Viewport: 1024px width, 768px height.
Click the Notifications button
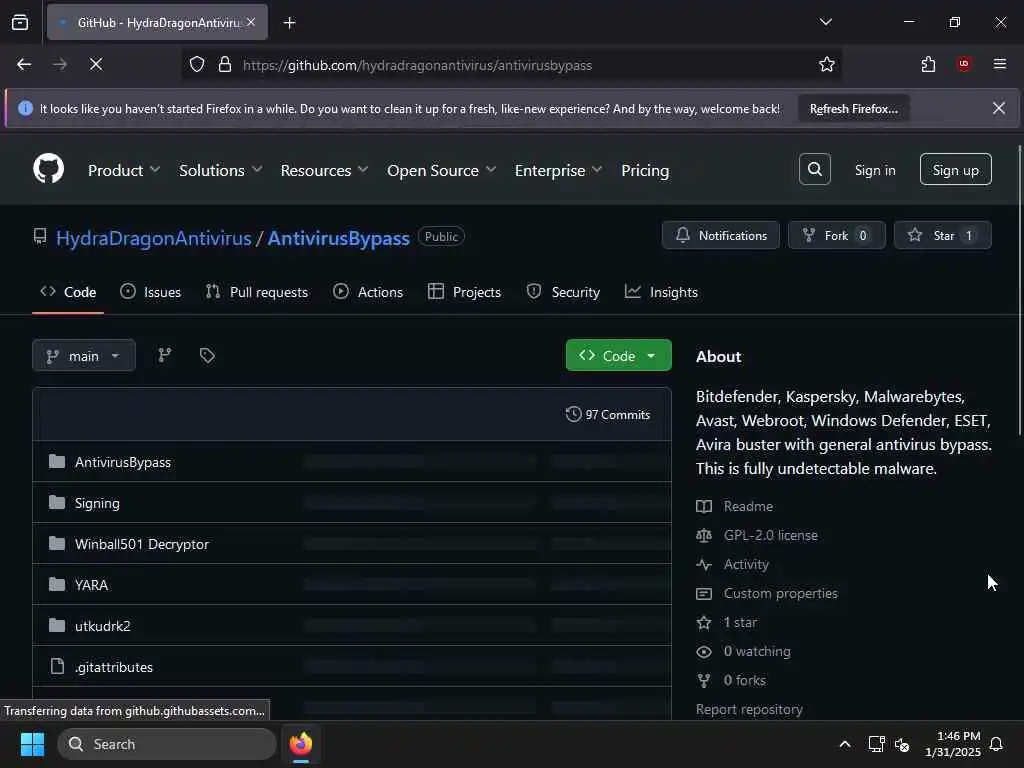[x=720, y=235]
